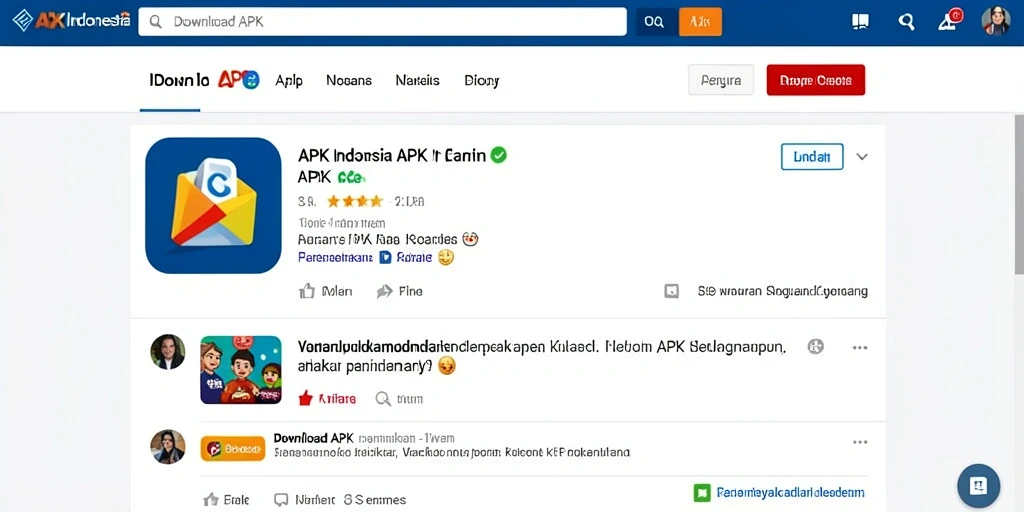Switch to the Nocans tab
1024x512 pixels.
coord(349,80)
